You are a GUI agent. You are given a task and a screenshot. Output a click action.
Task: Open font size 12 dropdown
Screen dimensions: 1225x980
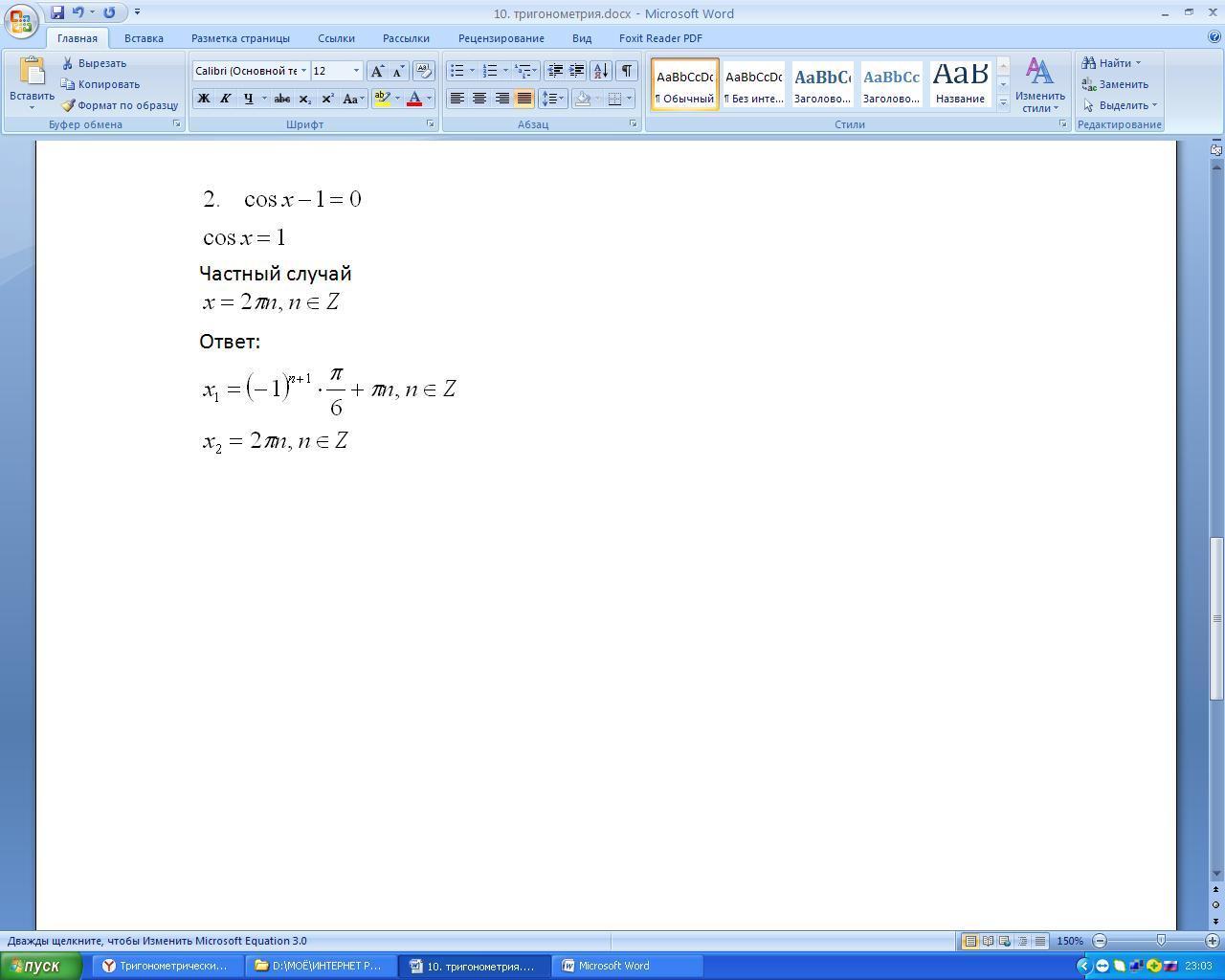[356, 71]
